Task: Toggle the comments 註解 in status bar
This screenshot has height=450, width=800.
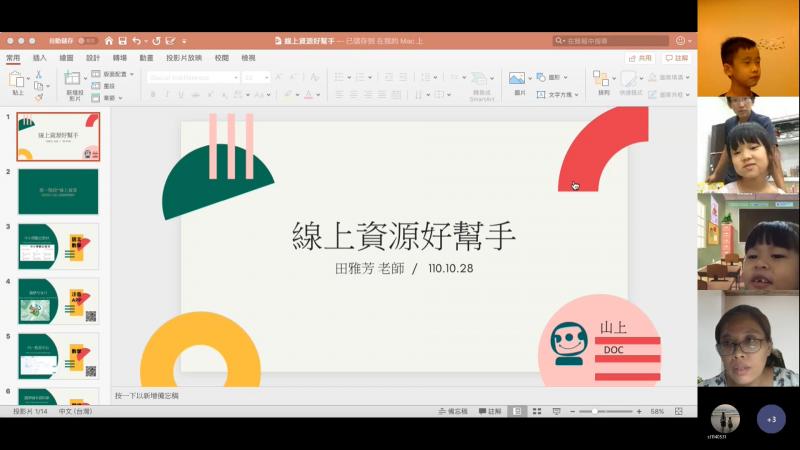Action: (490, 411)
